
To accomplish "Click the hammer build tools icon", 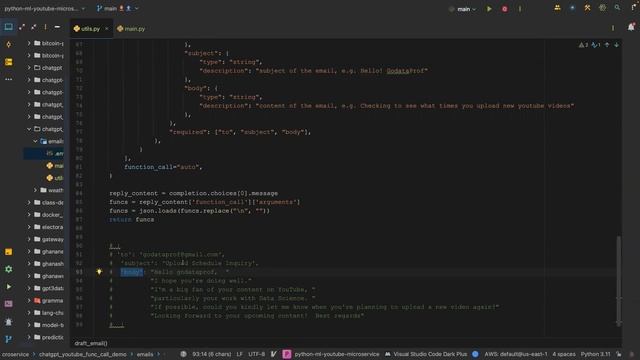I will [x=587, y=8].
